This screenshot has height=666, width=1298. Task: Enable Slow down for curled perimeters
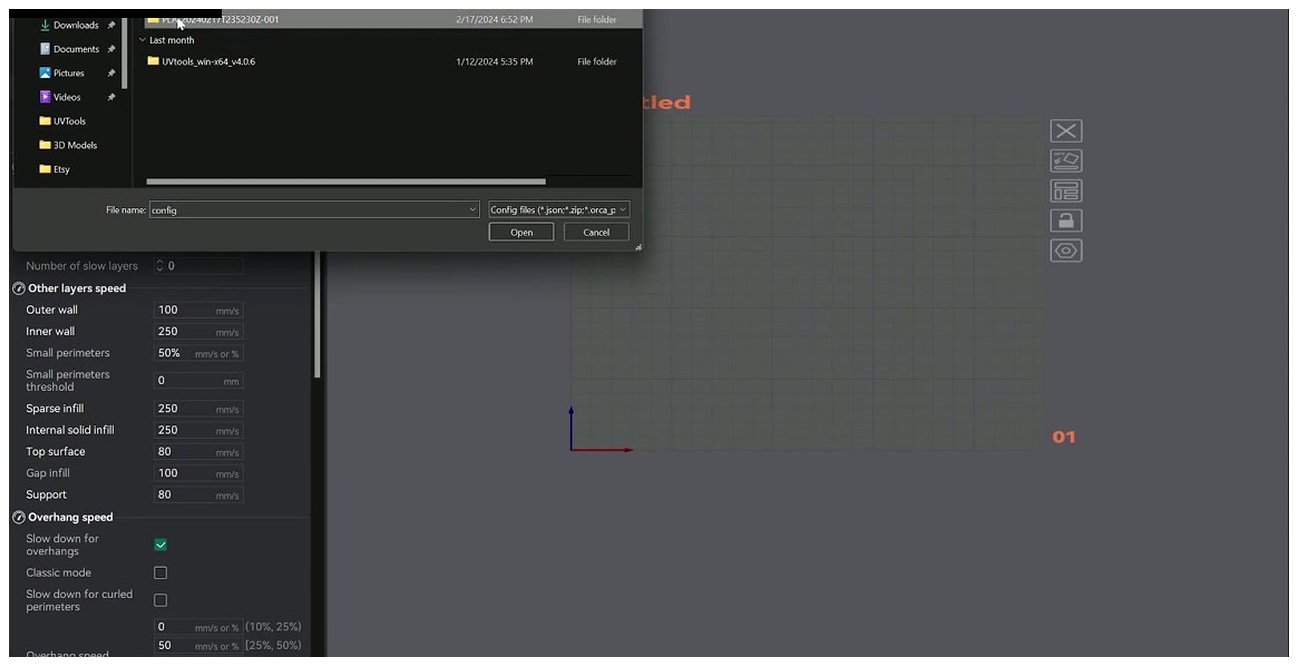click(x=160, y=600)
